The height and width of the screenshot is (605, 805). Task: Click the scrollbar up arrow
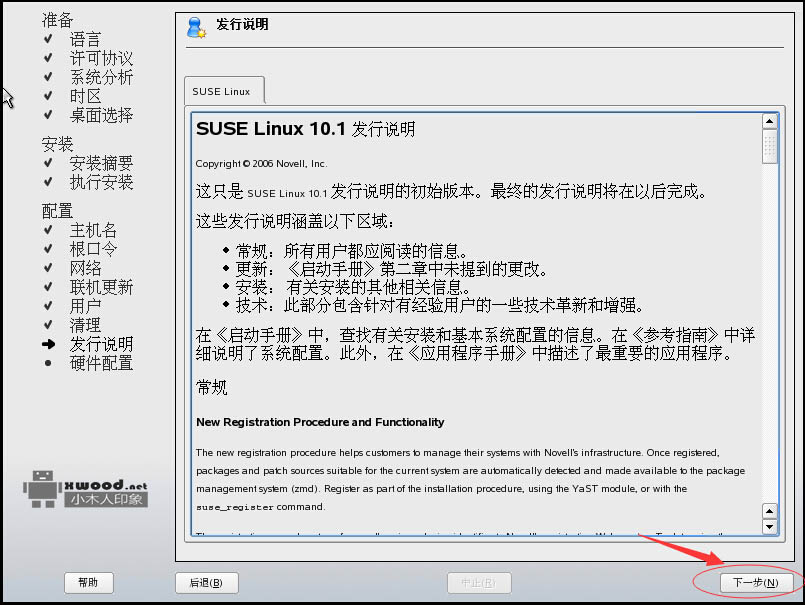tap(770, 120)
